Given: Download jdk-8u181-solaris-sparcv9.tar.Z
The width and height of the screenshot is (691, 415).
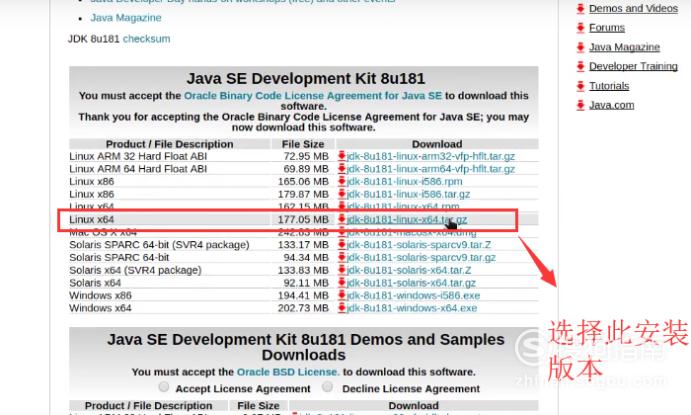Looking at the screenshot, I should click(x=418, y=245).
